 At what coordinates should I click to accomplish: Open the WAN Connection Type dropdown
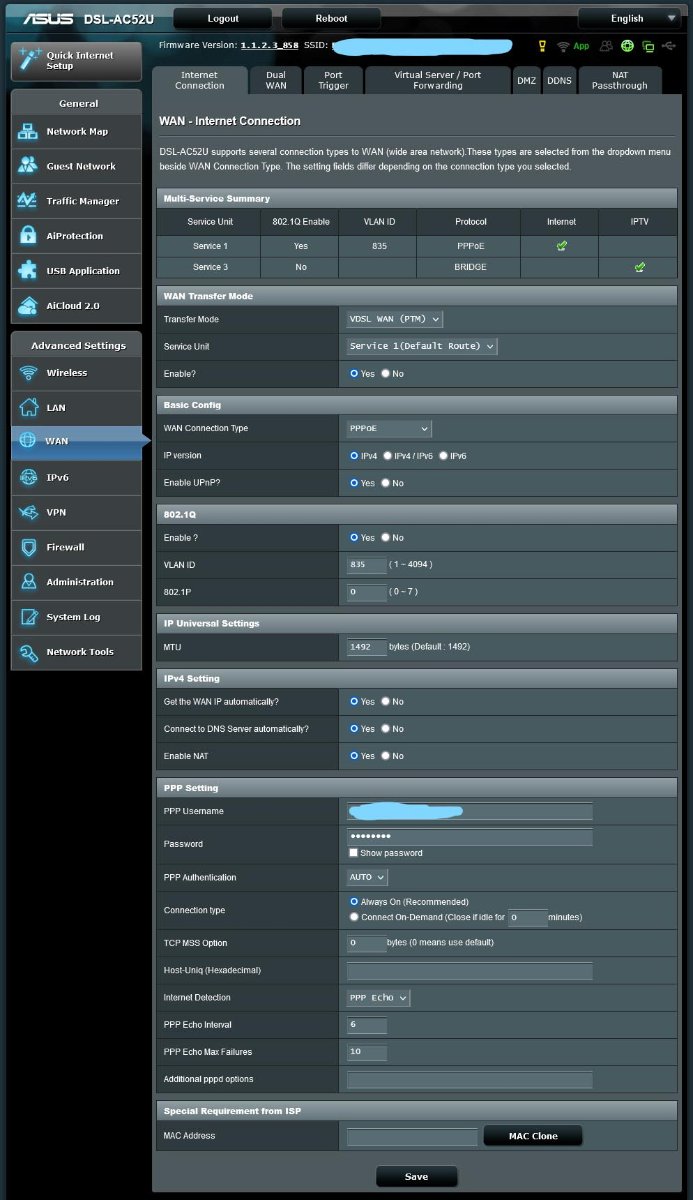(x=389, y=428)
